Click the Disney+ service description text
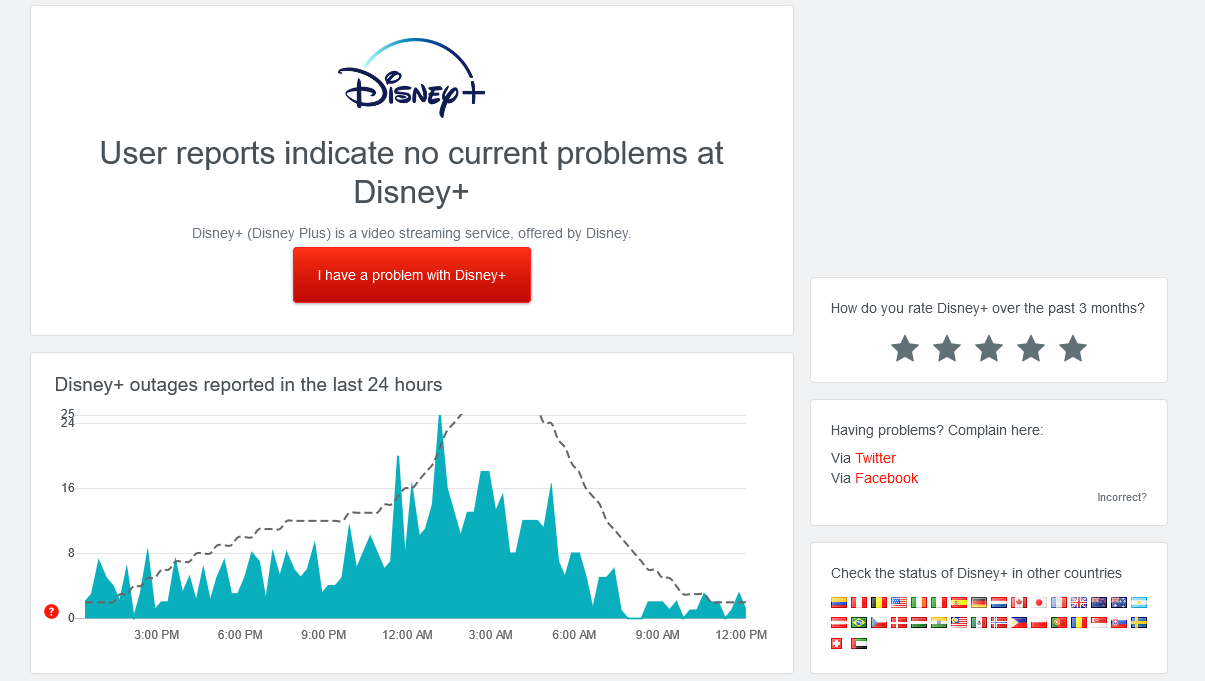 point(412,233)
